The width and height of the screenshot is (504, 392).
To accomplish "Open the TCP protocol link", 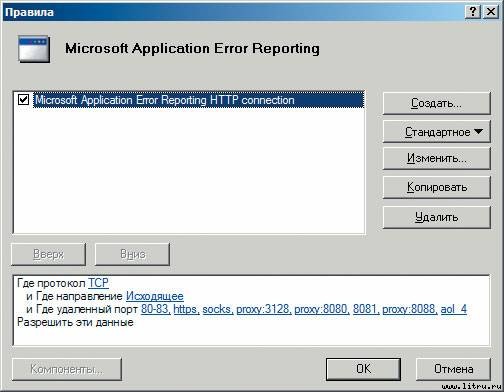I will [98, 283].
